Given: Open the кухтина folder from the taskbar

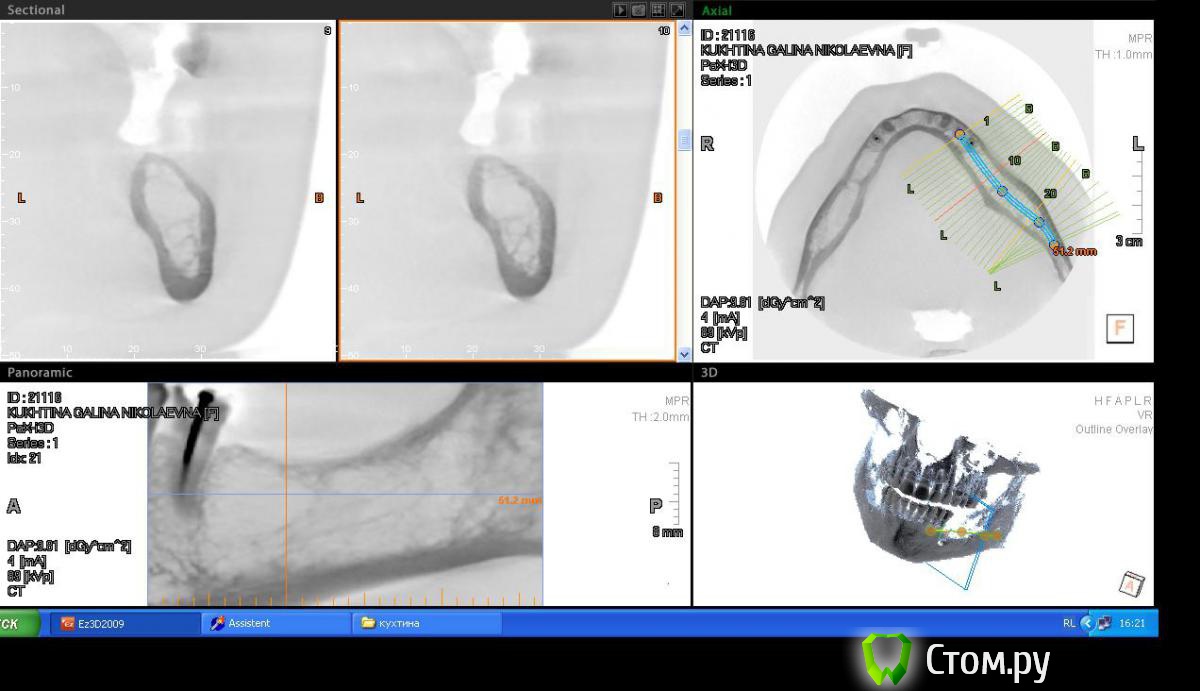Looking at the screenshot, I should point(425,623).
